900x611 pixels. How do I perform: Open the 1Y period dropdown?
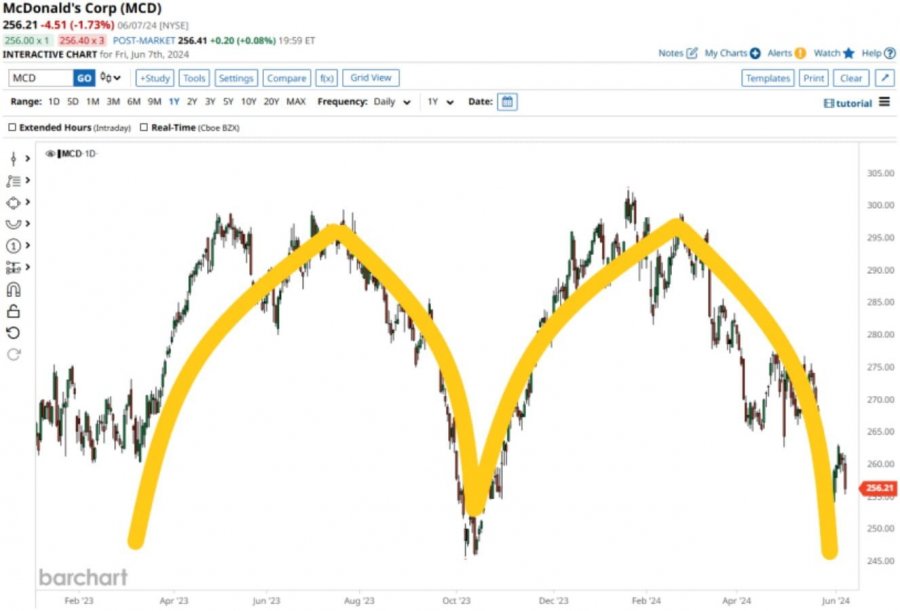(441, 102)
